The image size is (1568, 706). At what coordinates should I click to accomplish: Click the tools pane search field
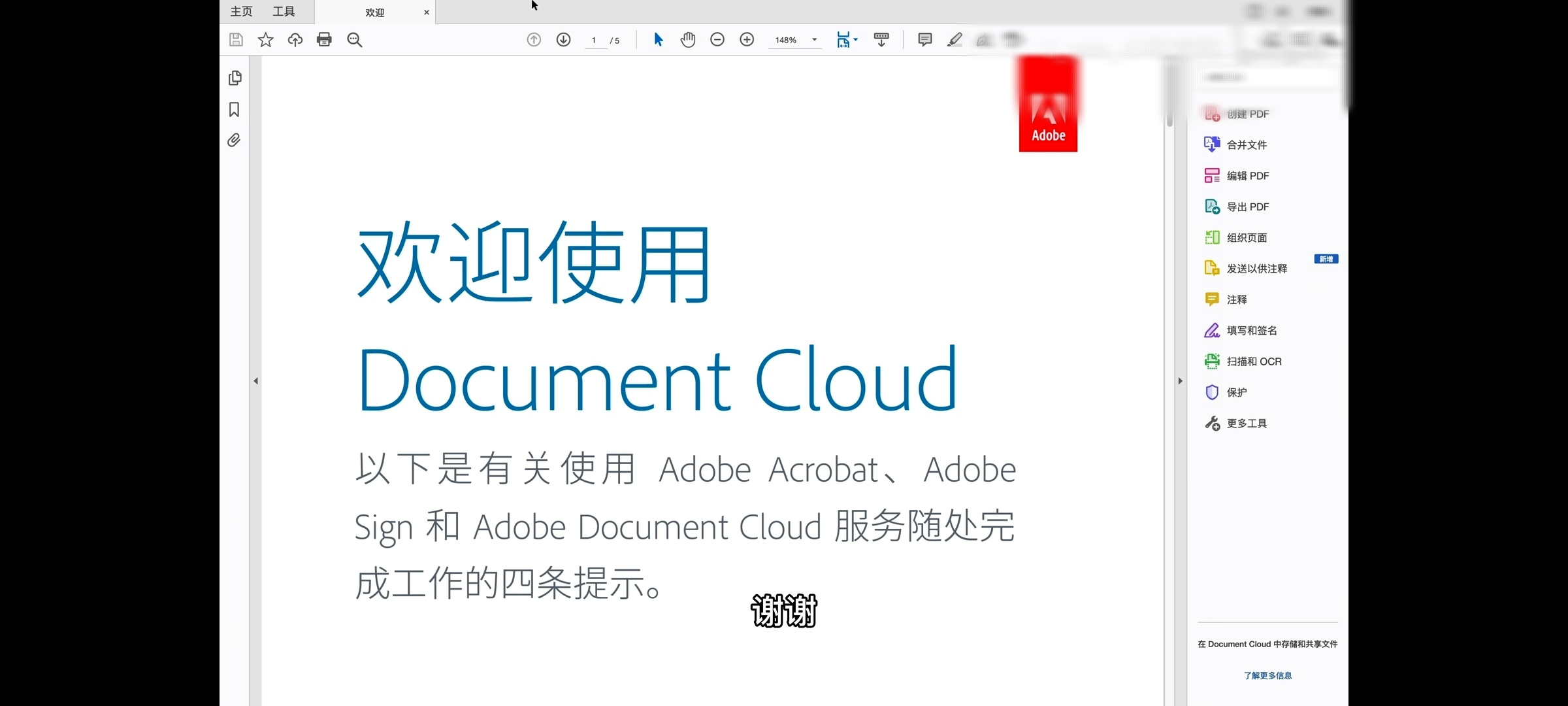(x=1267, y=77)
